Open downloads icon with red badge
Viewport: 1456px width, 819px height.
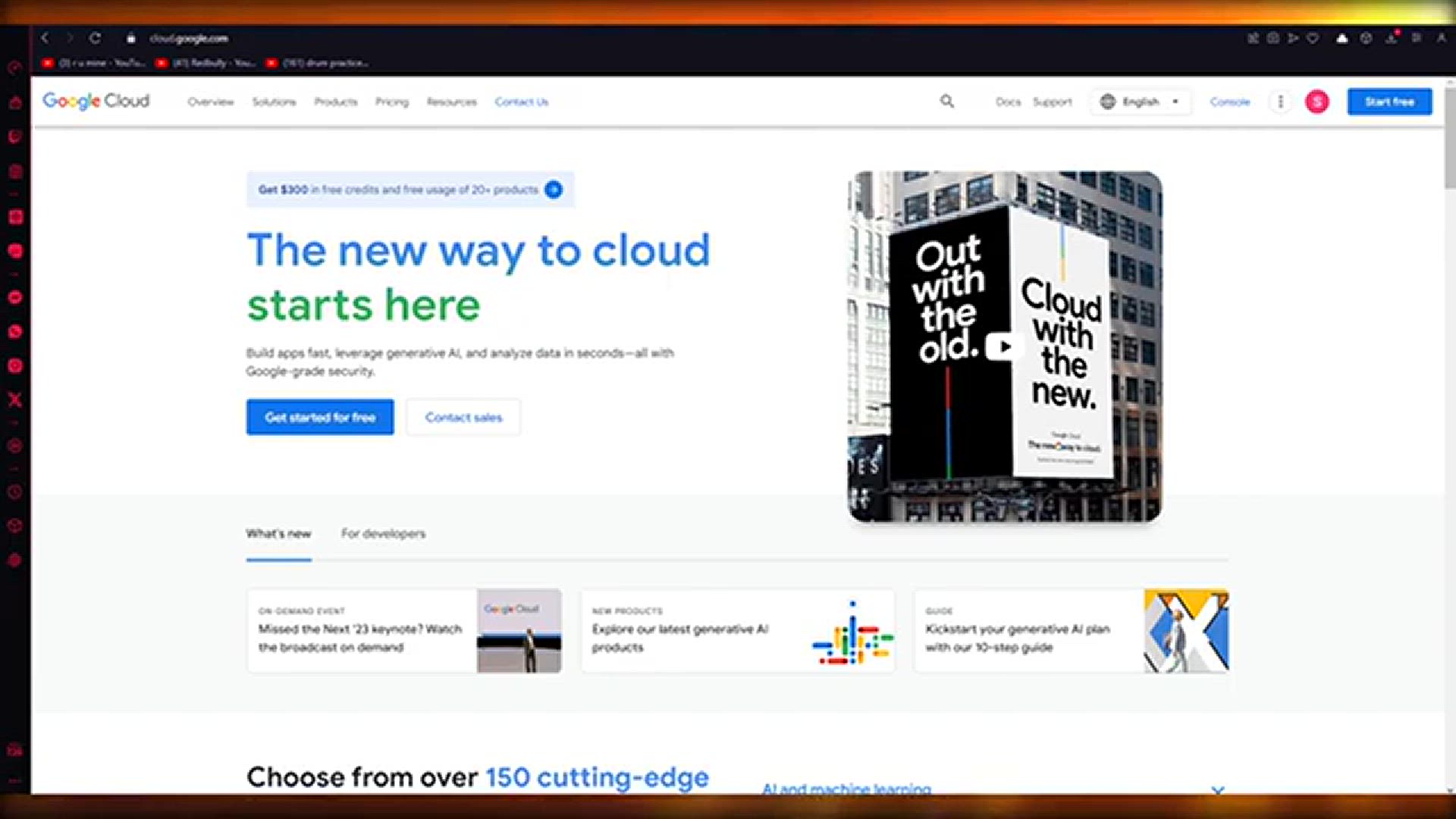(x=1392, y=37)
